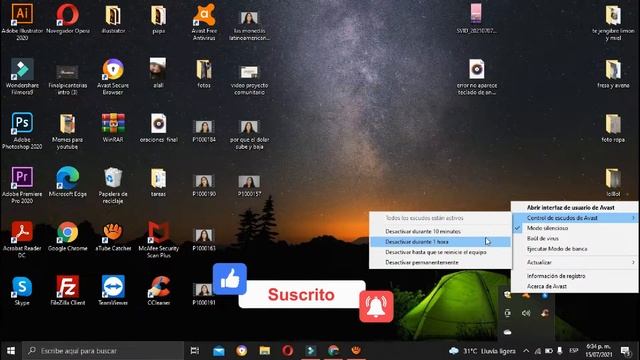Select Adobe Illustrator 2020 desktop icon
640x360 pixels.
click(22, 22)
